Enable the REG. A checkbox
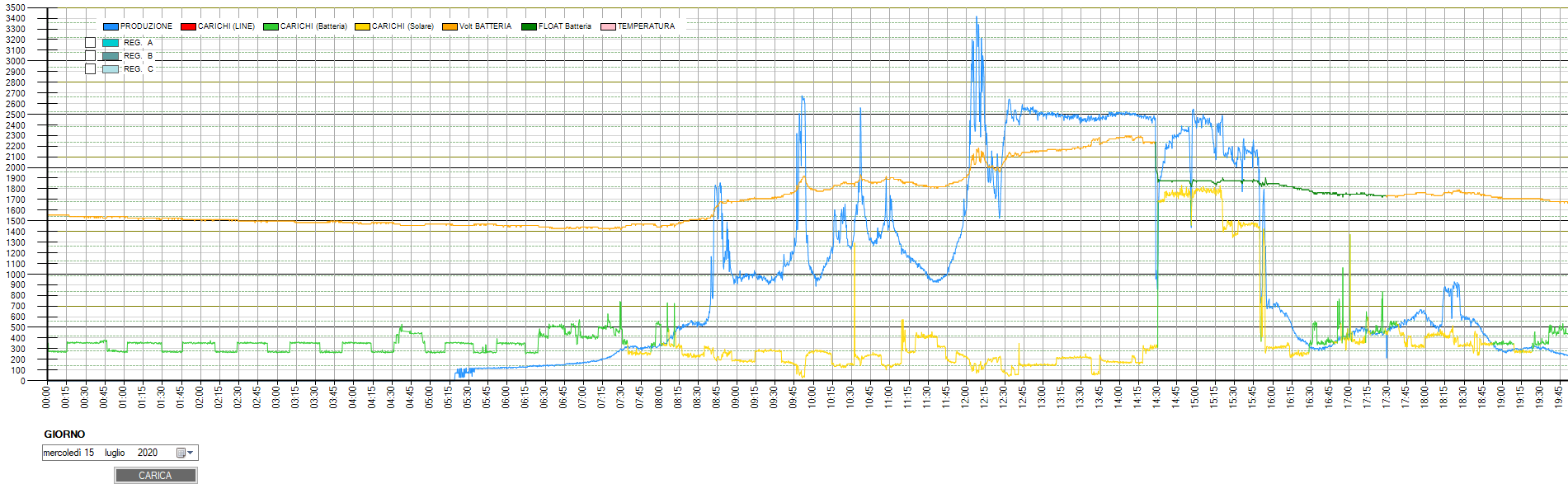The height and width of the screenshot is (498, 1568). (91, 43)
